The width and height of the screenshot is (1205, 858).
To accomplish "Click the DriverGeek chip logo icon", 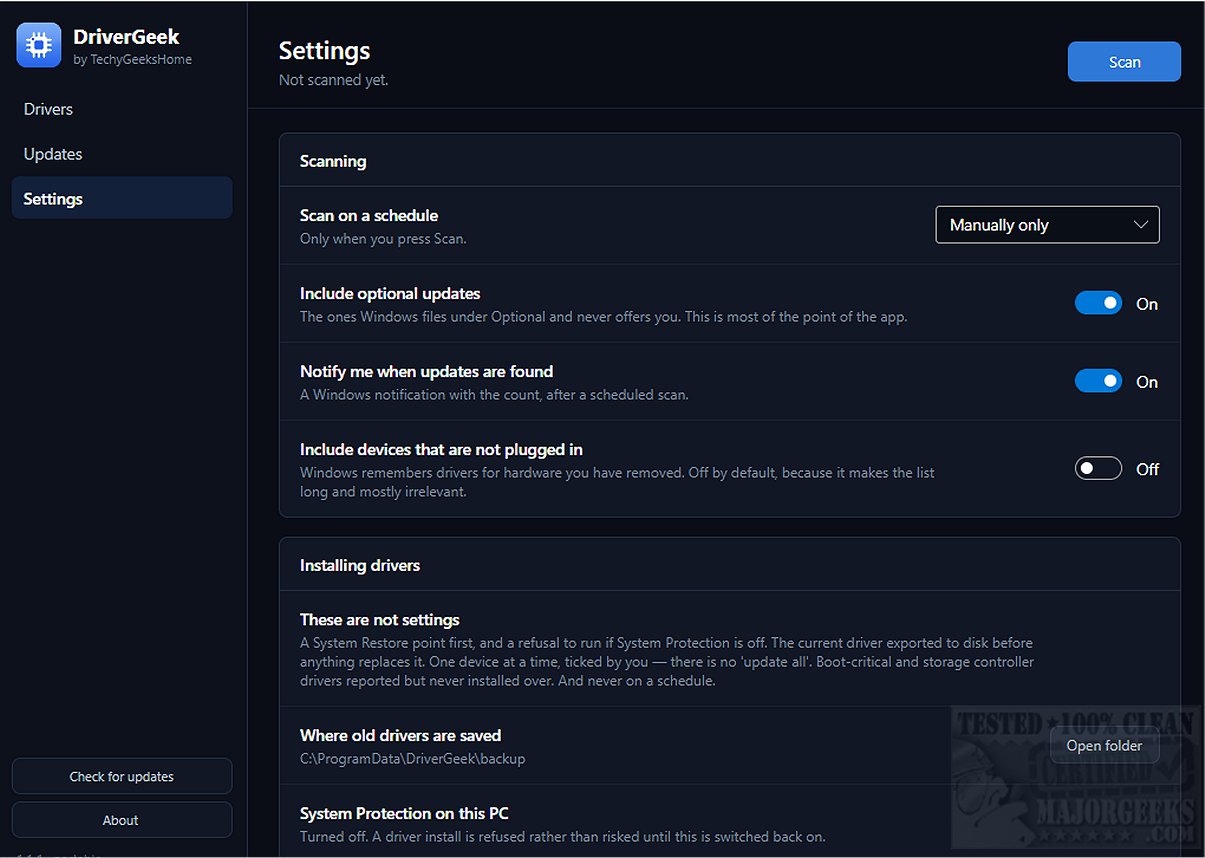I will [39, 46].
